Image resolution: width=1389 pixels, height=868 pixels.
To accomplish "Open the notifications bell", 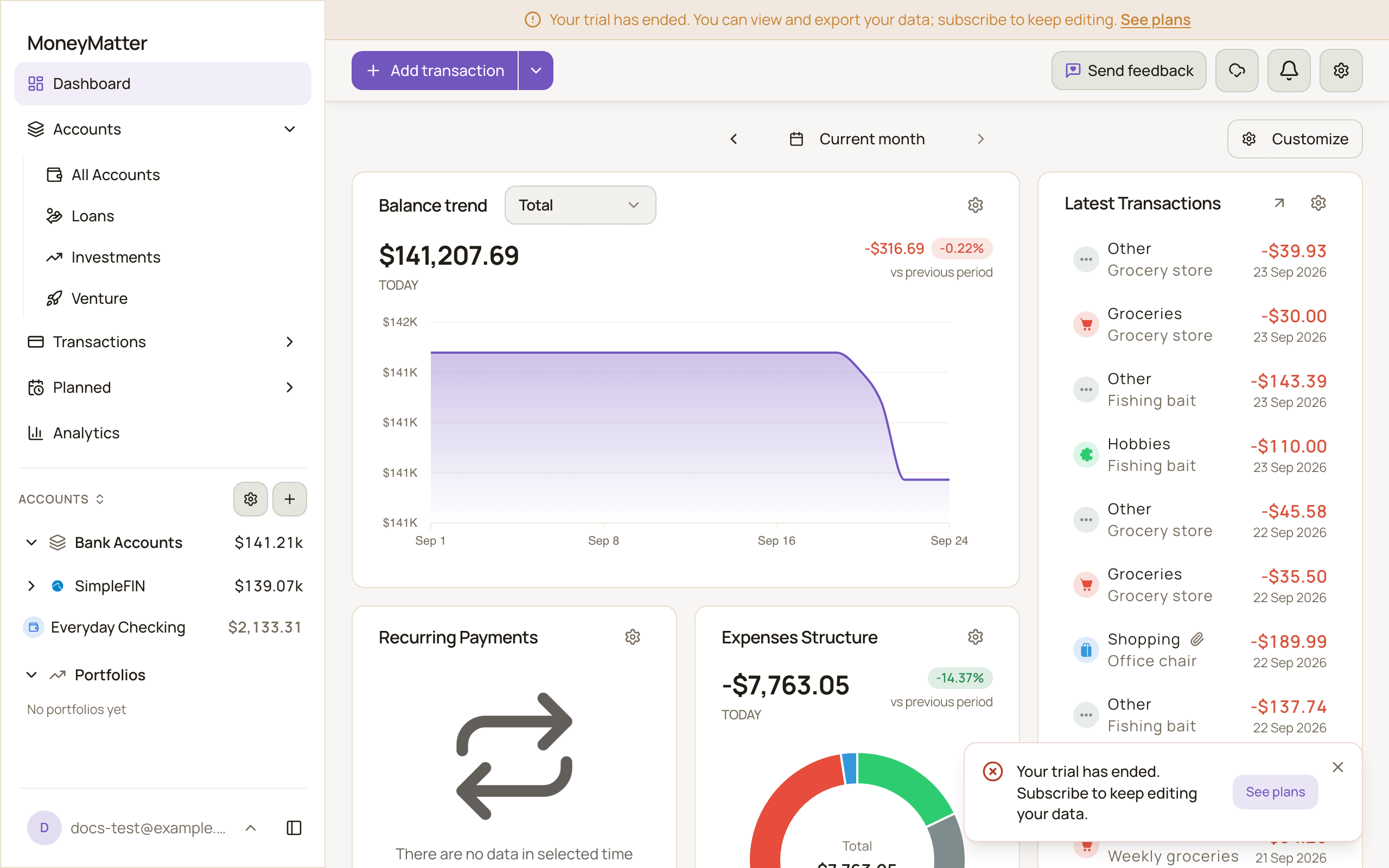I will [1289, 71].
